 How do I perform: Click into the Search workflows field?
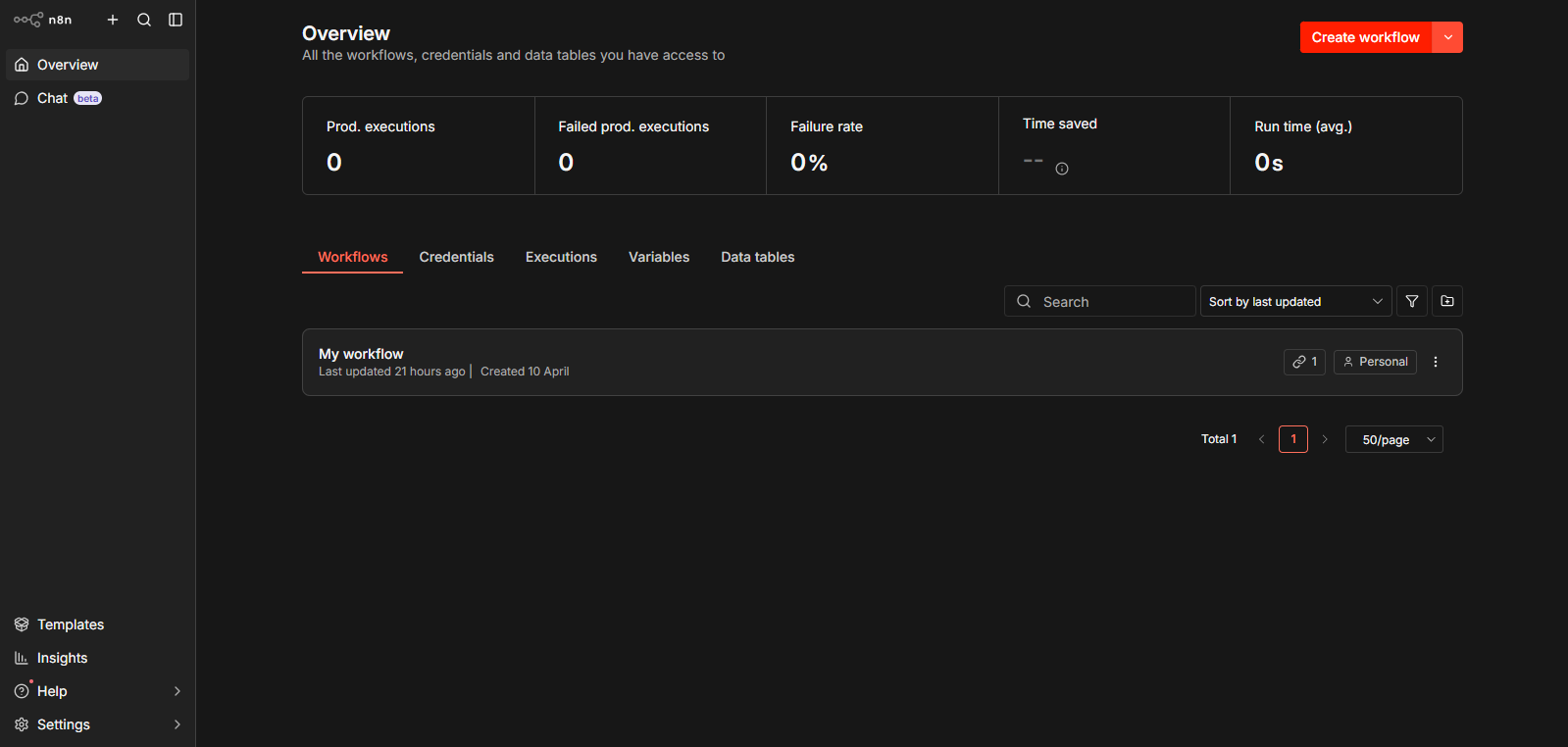[1099, 301]
